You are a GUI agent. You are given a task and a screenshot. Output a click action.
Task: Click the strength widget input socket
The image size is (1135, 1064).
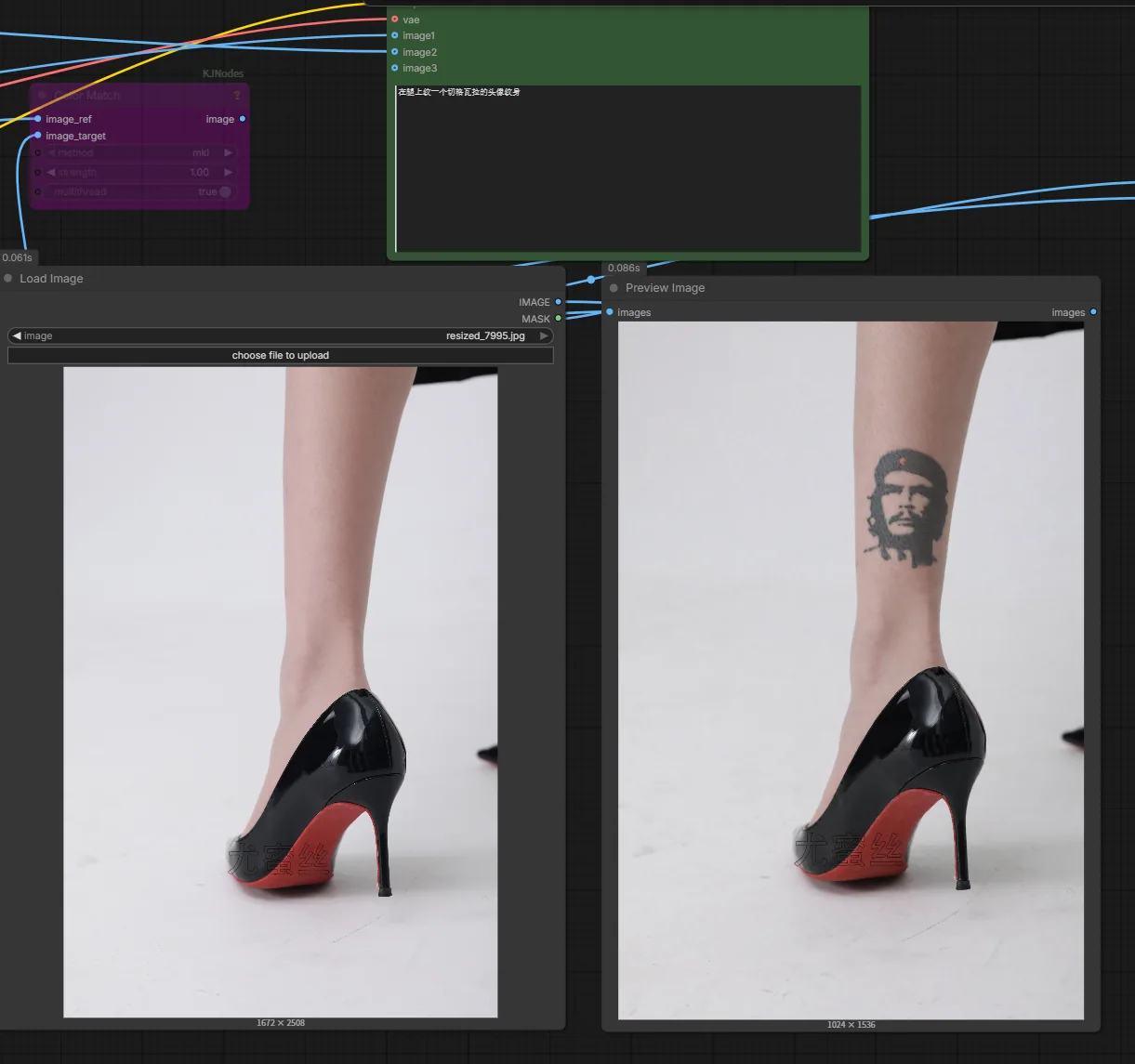[38, 172]
